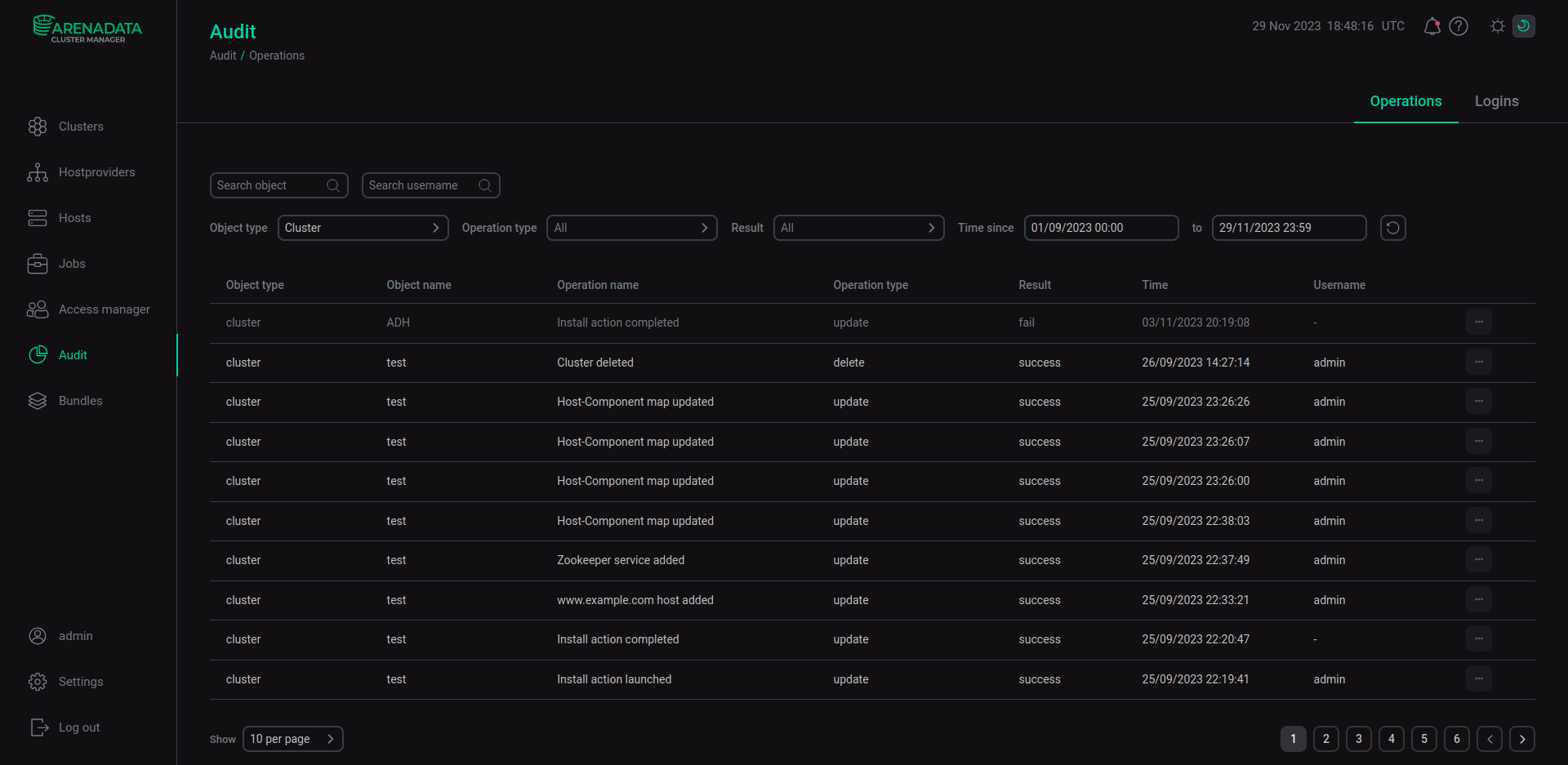This screenshot has width=1568, height=765.
Task: Go to pagination page 3
Action: pos(1359,739)
